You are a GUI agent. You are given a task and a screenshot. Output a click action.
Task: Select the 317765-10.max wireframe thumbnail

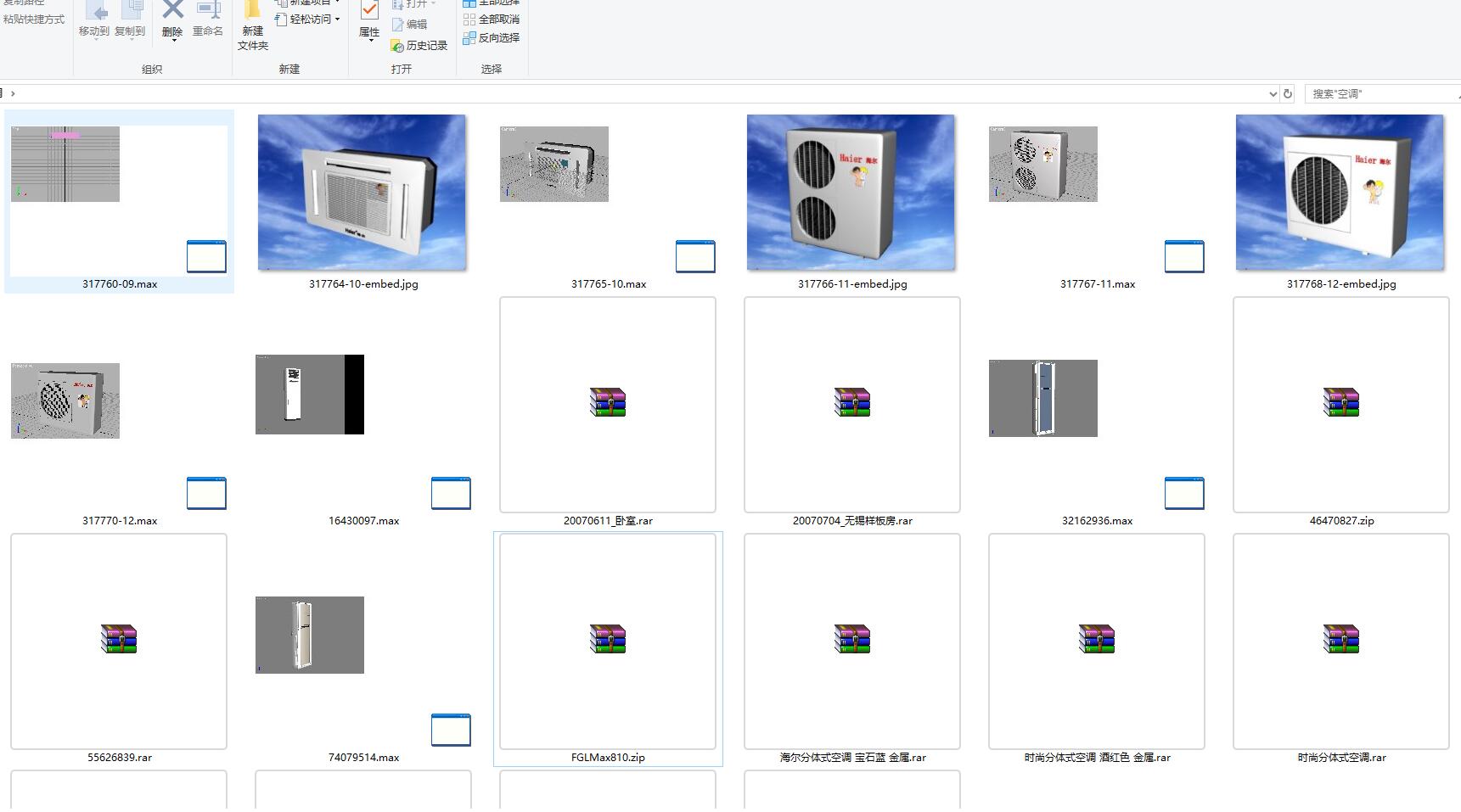554,165
